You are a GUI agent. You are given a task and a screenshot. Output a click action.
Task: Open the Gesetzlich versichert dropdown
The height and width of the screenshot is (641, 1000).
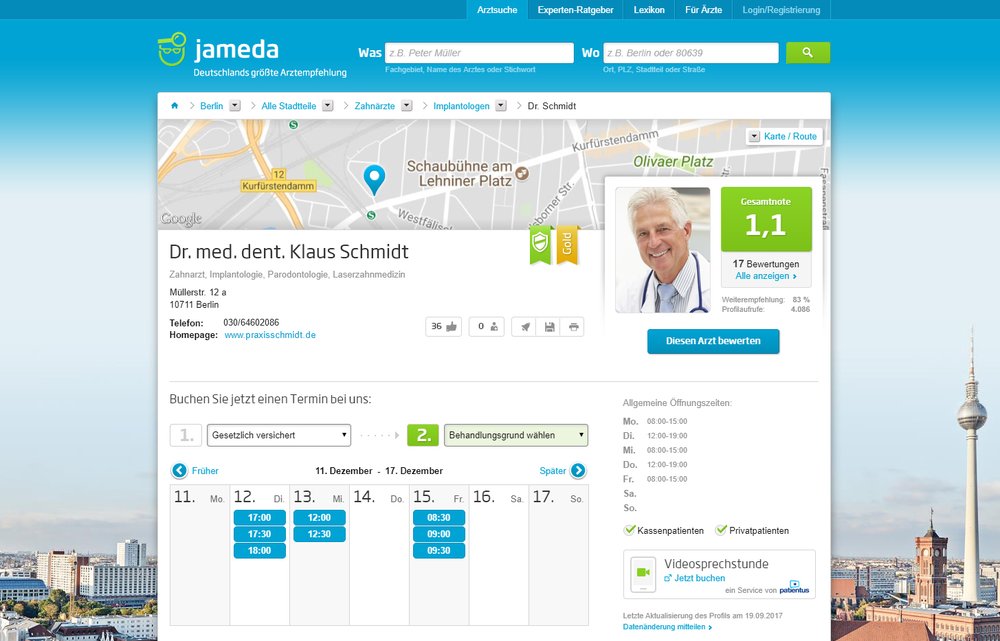[278, 434]
